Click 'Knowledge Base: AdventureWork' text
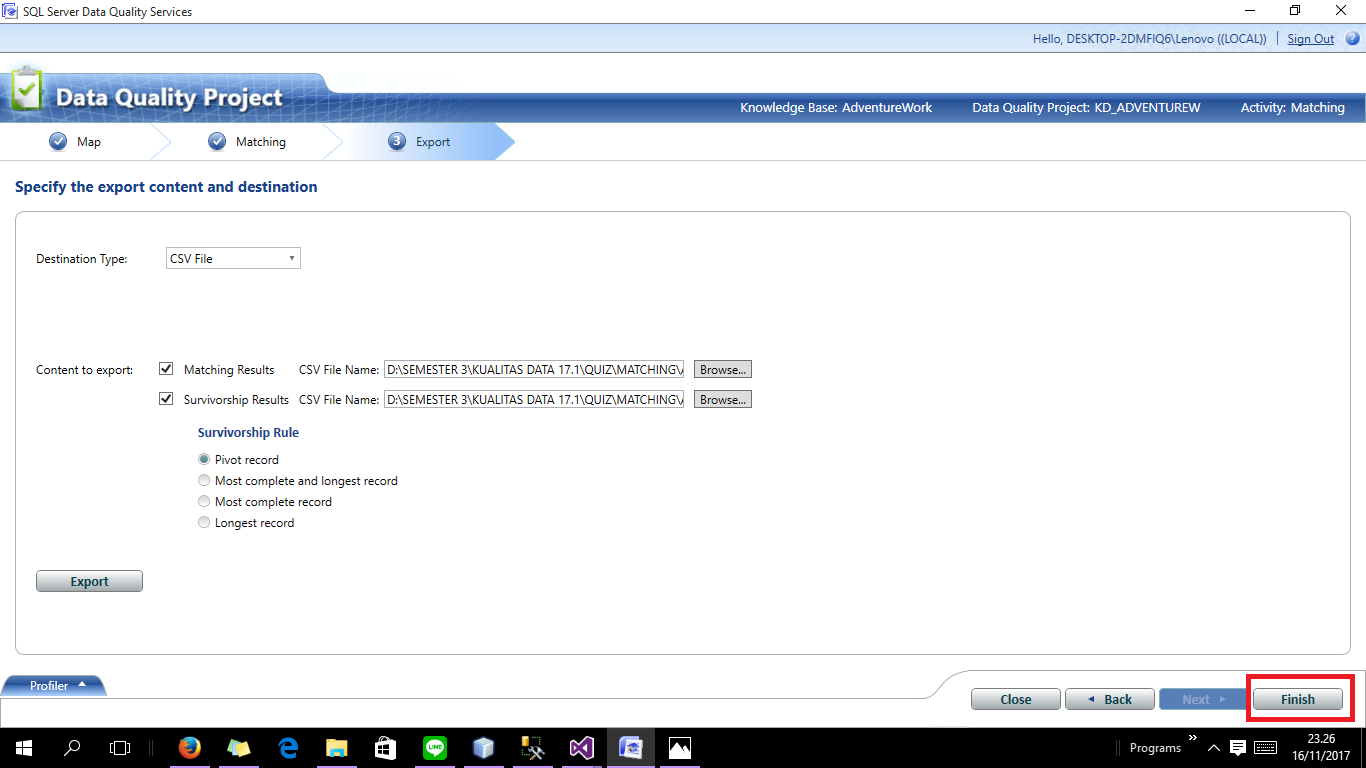The image size is (1366, 768). [836, 107]
